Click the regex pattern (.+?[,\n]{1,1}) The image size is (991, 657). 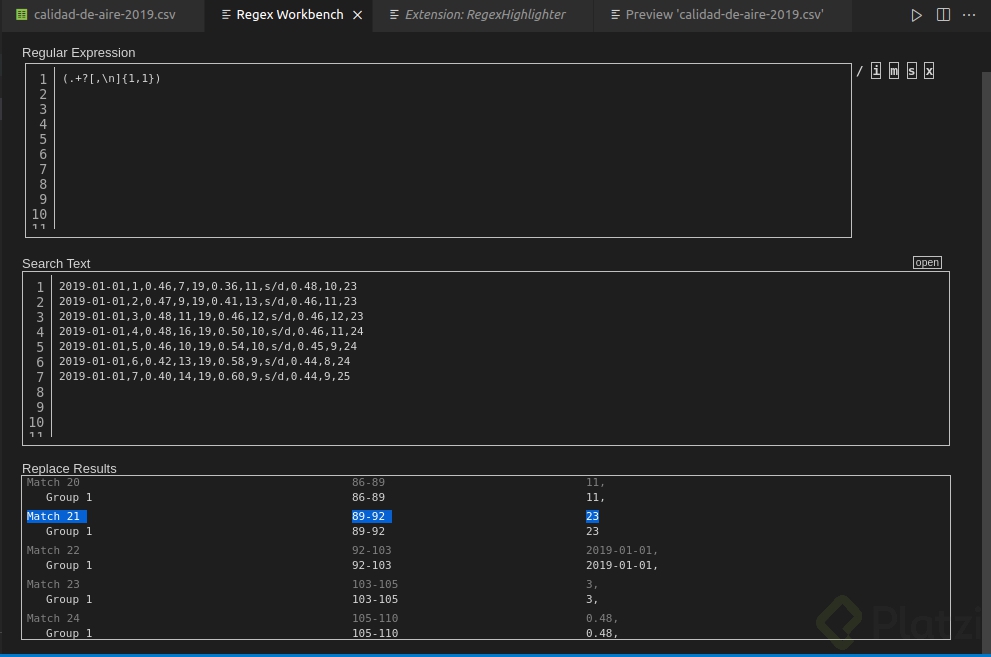[x=111, y=78]
